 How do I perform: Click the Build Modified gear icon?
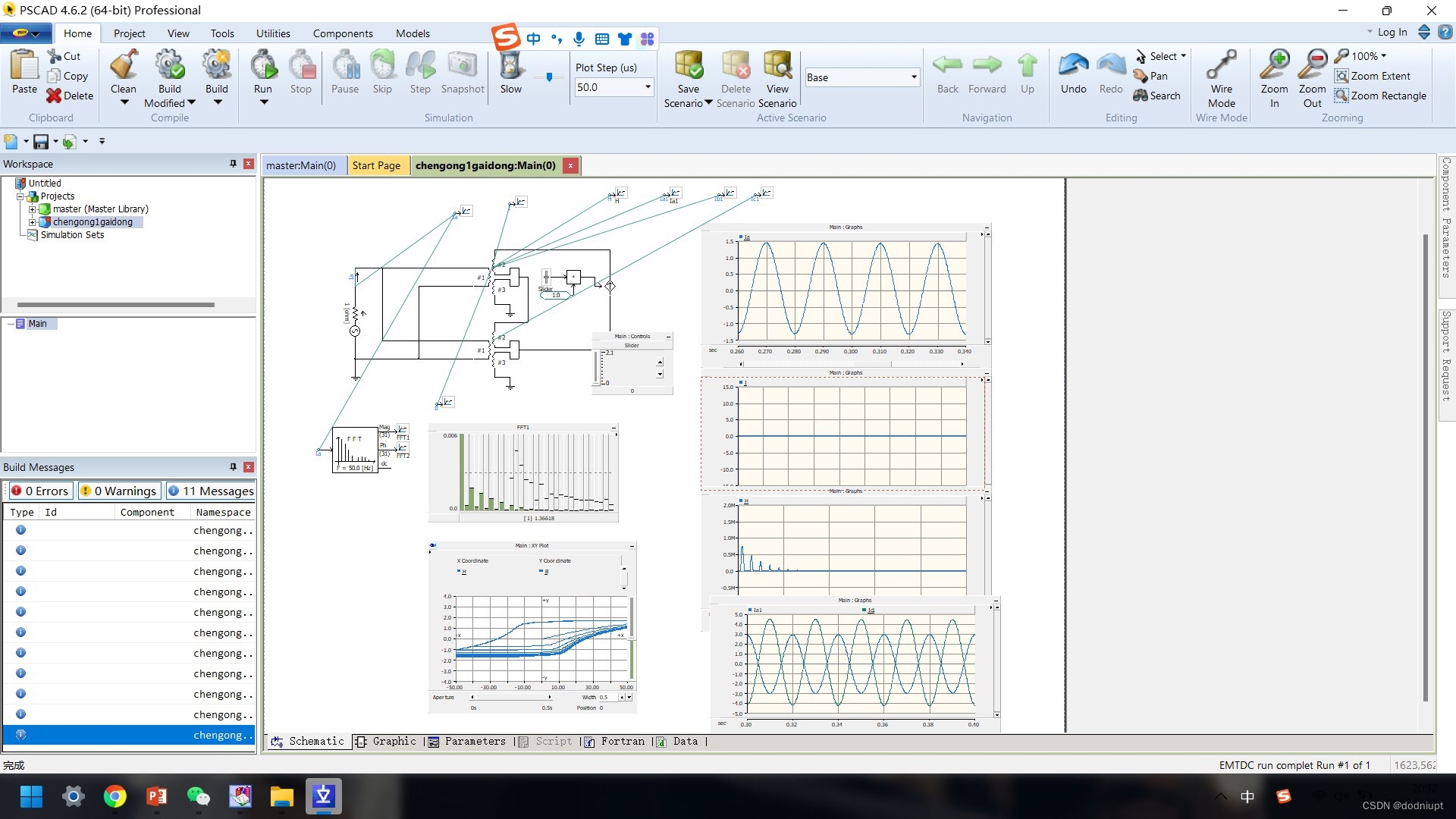click(x=170, y=65)
